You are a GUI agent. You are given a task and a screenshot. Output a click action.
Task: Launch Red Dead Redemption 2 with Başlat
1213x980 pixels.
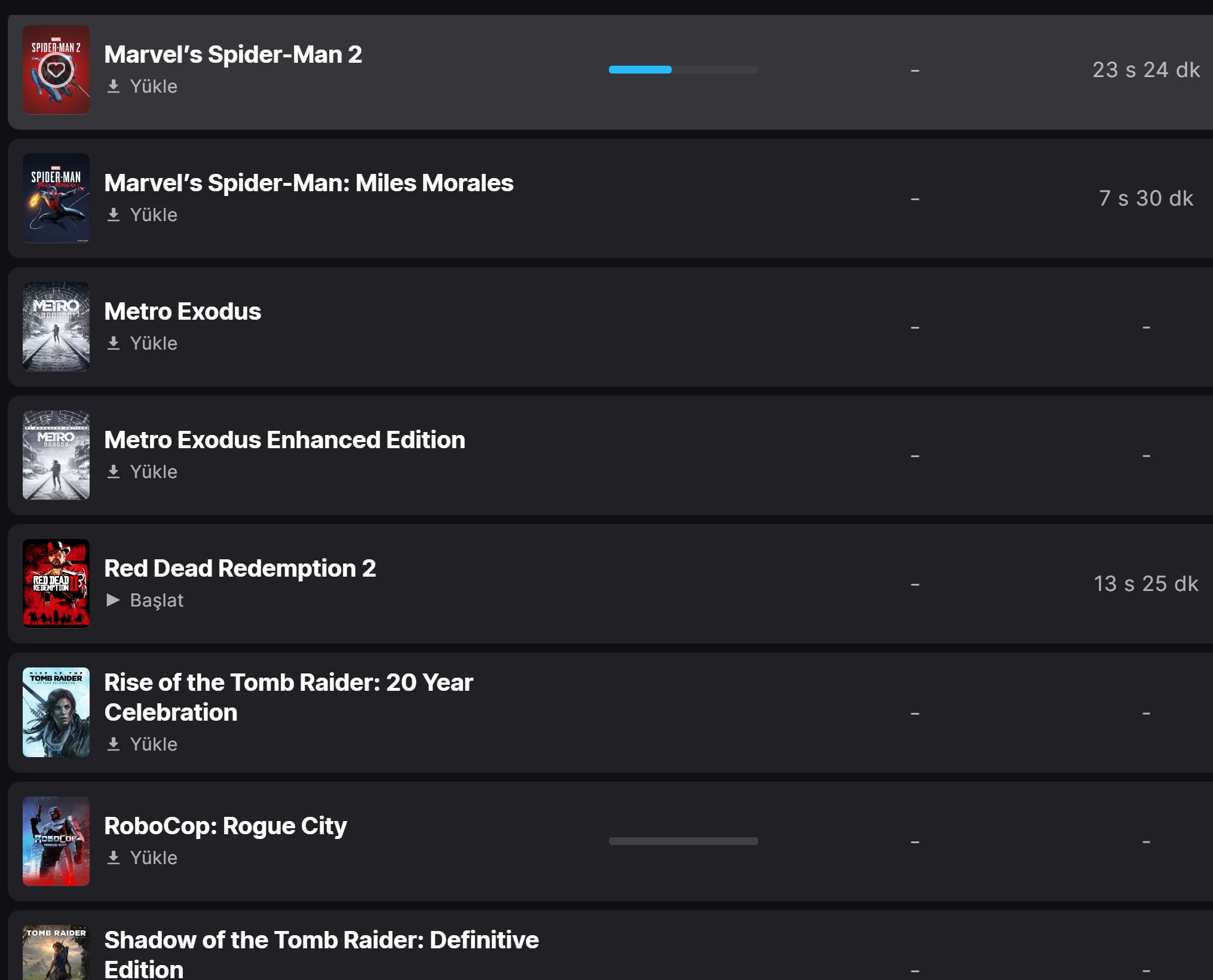(x=157, y=601)
